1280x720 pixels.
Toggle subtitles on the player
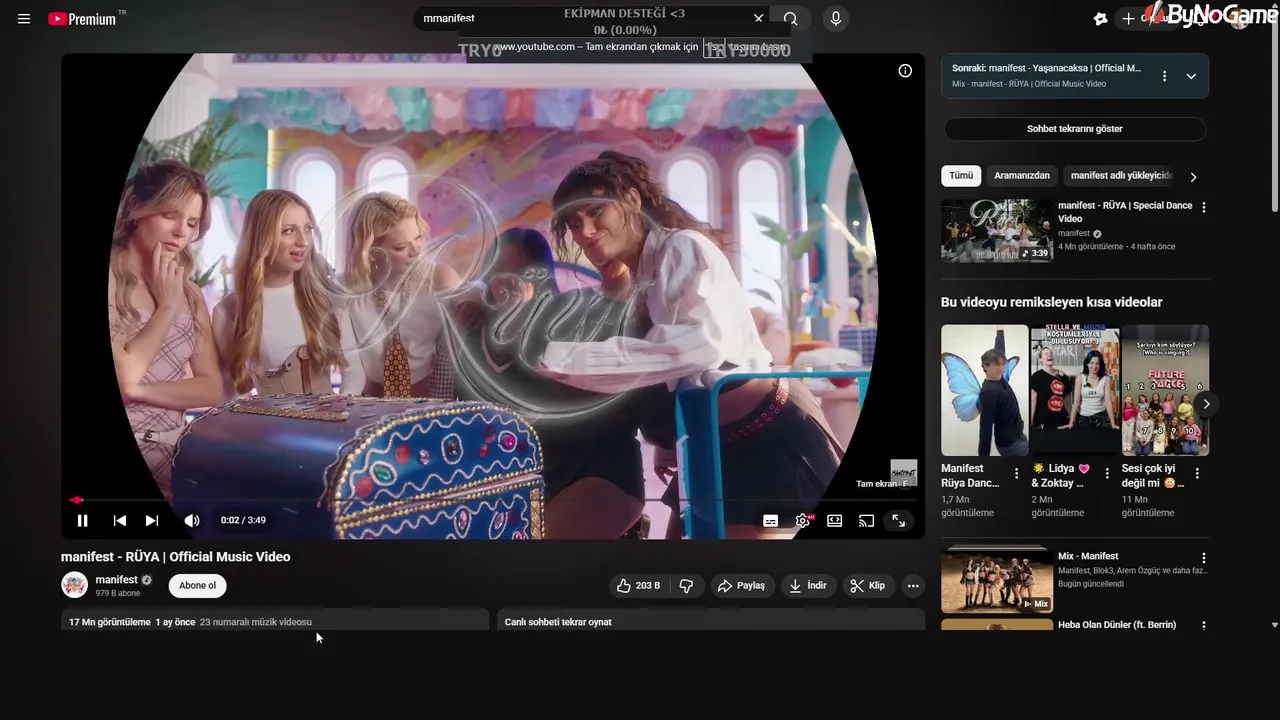771,520
